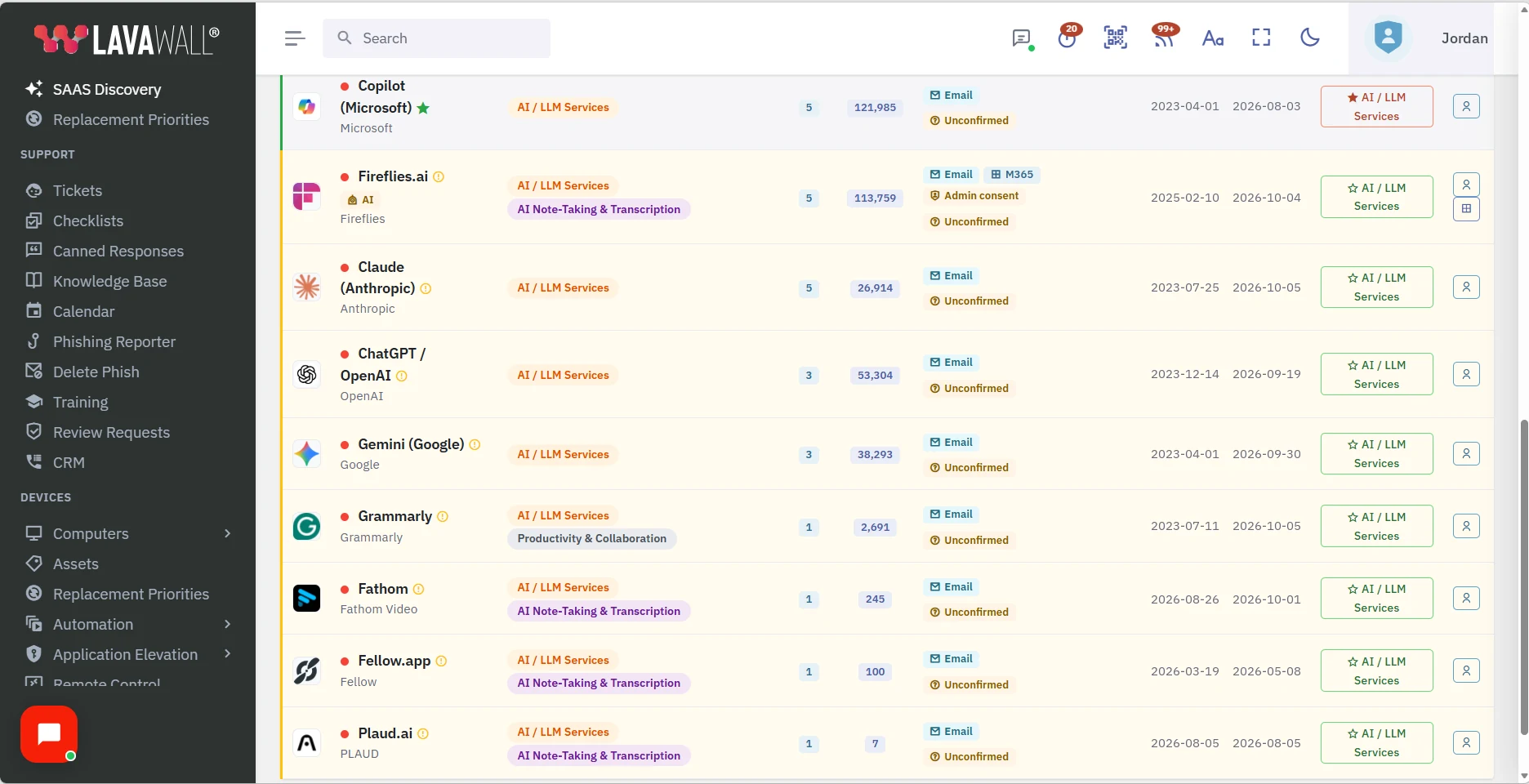This screenshot has height=784, width=1529.
Task: Star the ChatGPT AI / LLM Services button
Action: (x=1376, y=374)
